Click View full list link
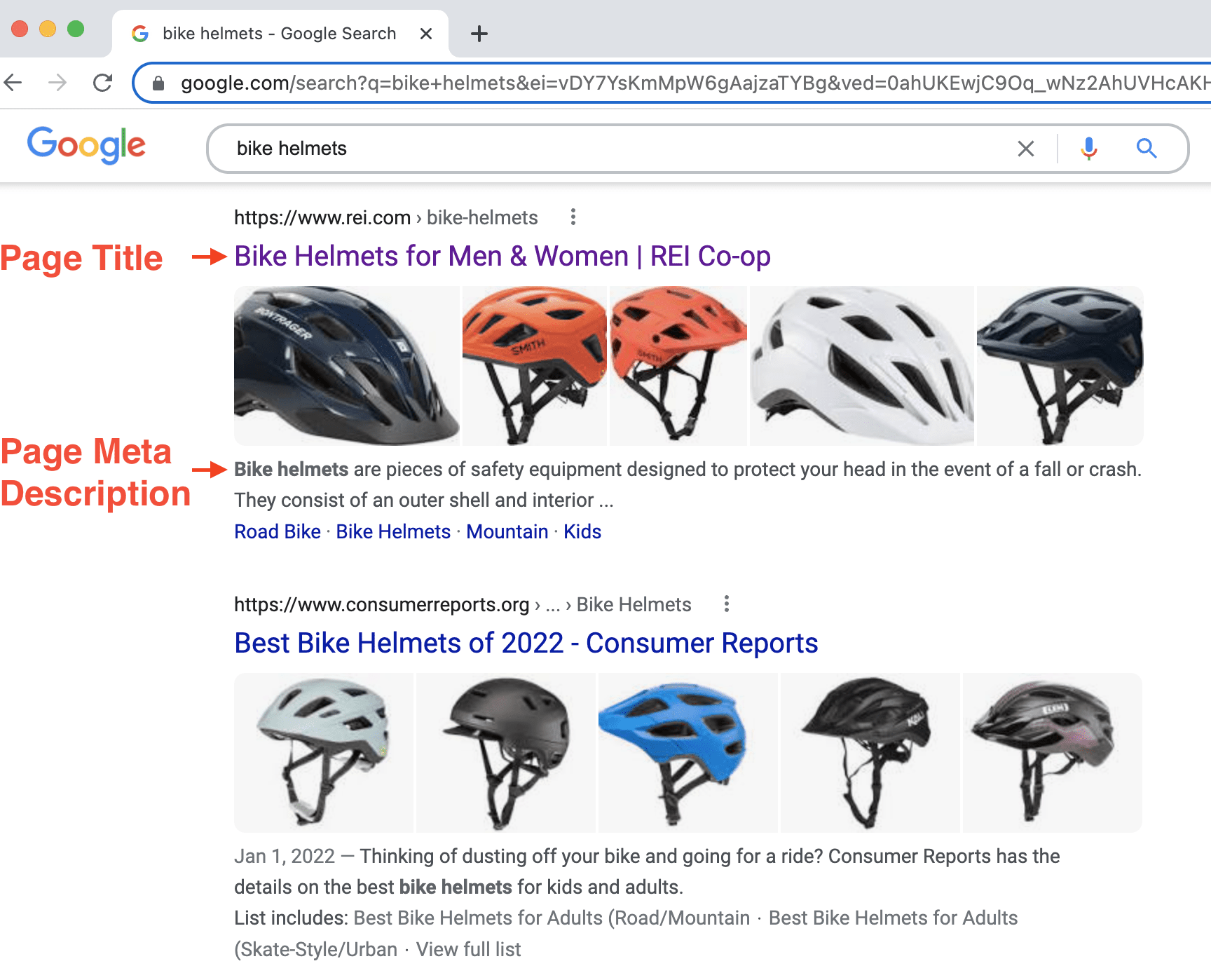Screen dimensions: 1211x980 pos(468,950)
